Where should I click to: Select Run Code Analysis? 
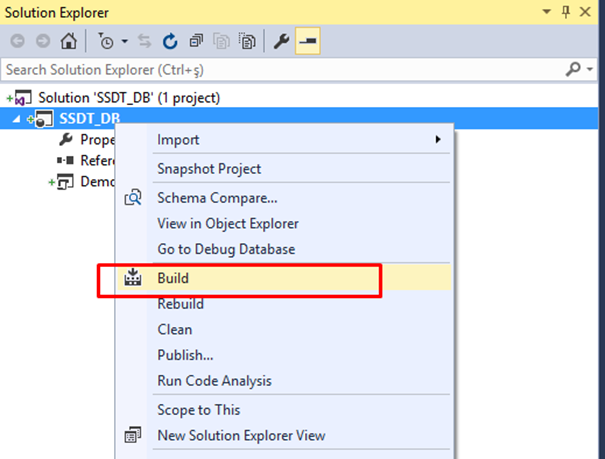pos(284,381)
